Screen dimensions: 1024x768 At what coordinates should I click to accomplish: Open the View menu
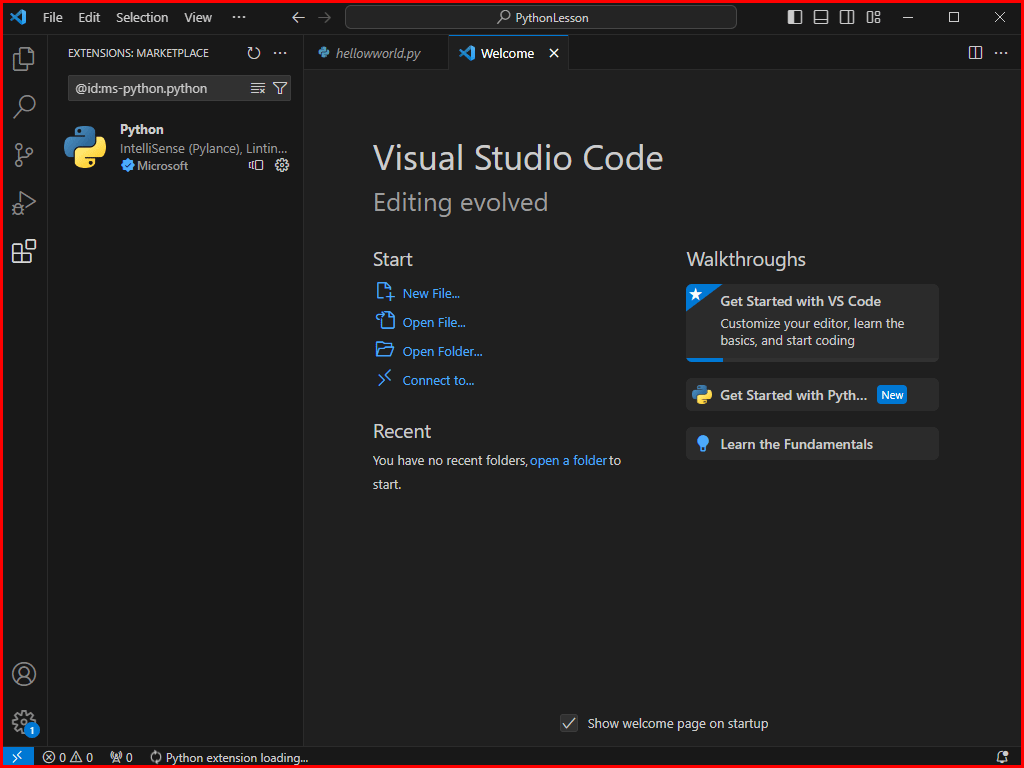[198, 18]
